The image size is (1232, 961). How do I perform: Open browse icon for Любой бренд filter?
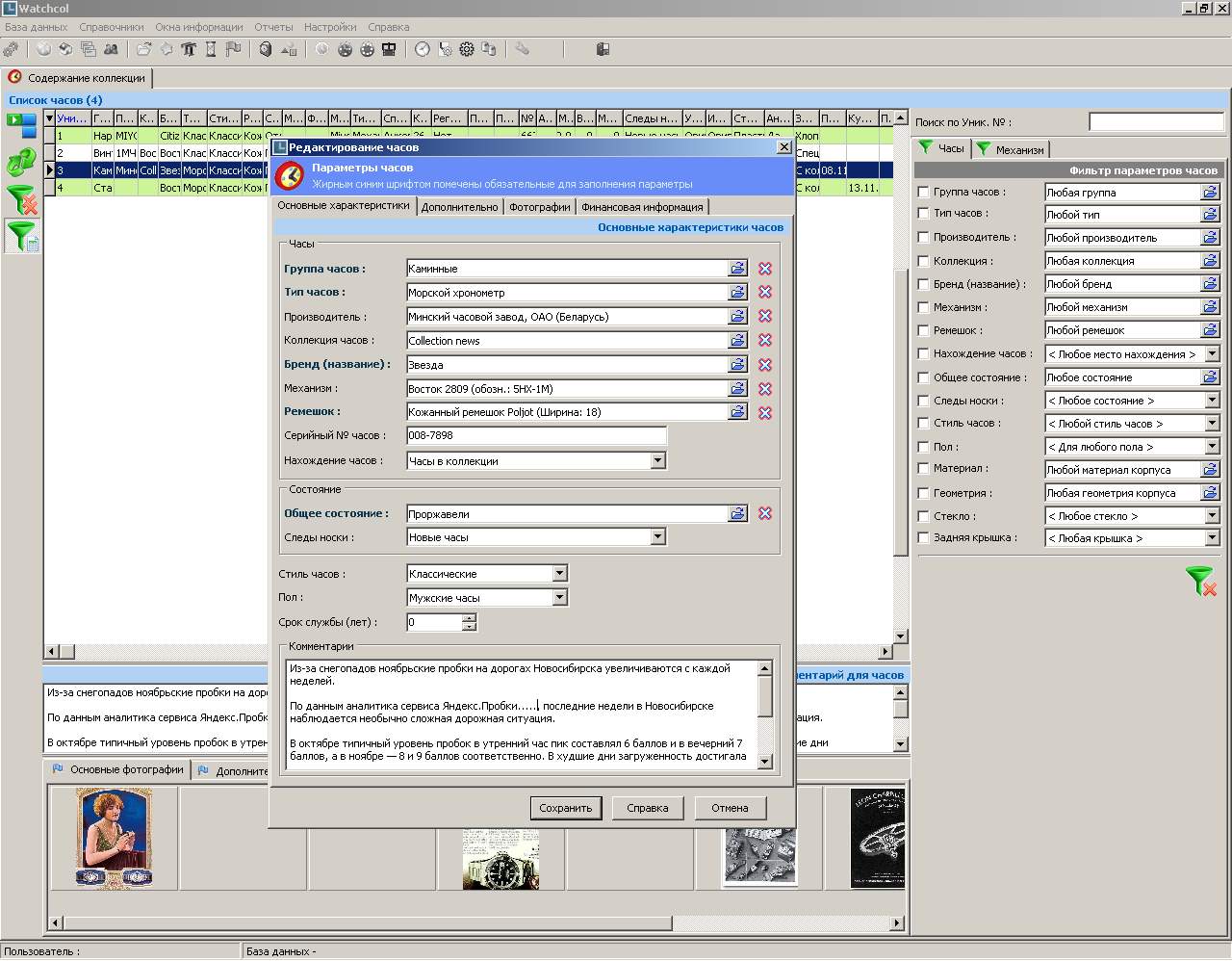(1210, 284)
